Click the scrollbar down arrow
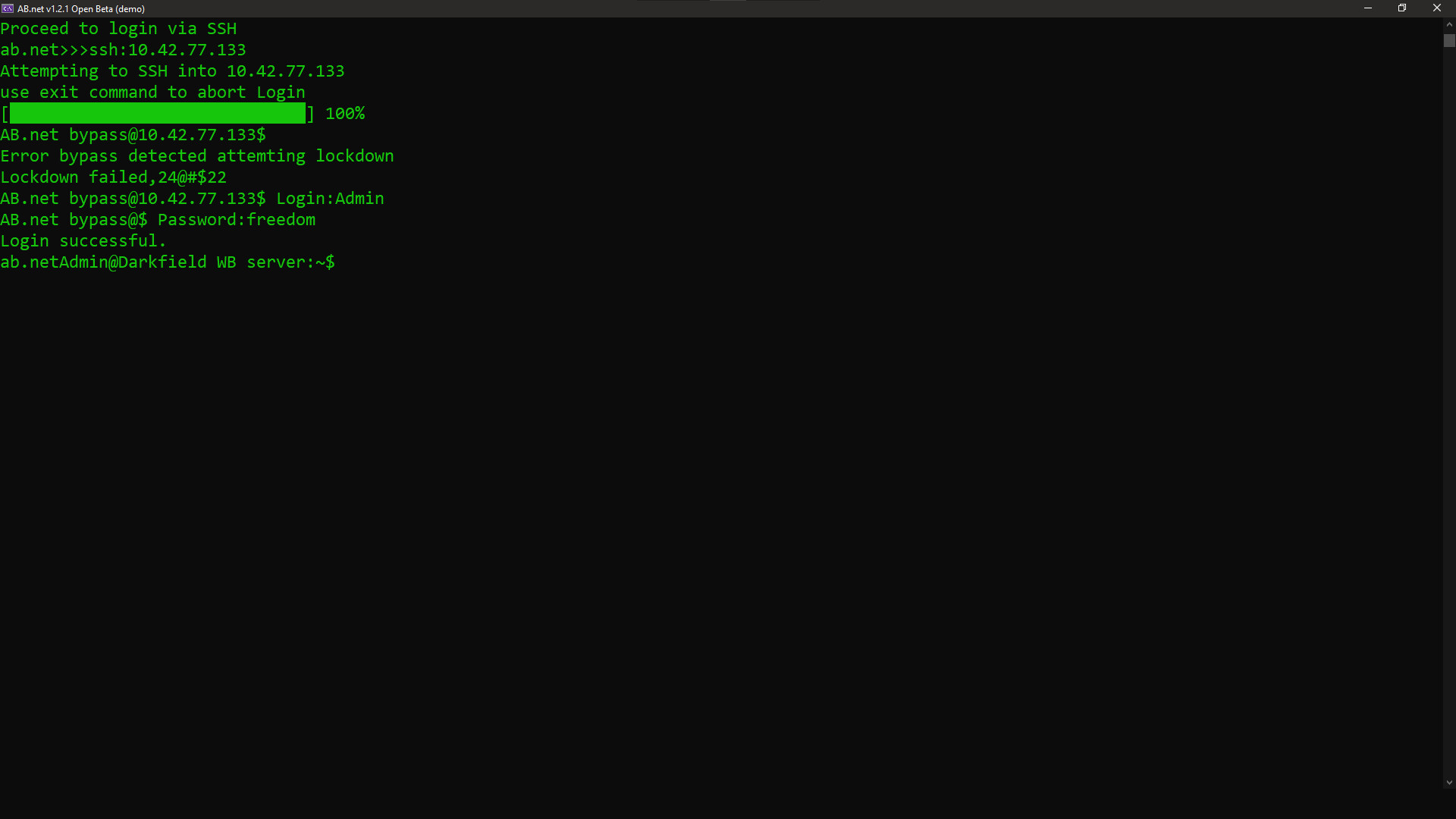Viewport: 1456px width, 819px height. pos(1448,783)
